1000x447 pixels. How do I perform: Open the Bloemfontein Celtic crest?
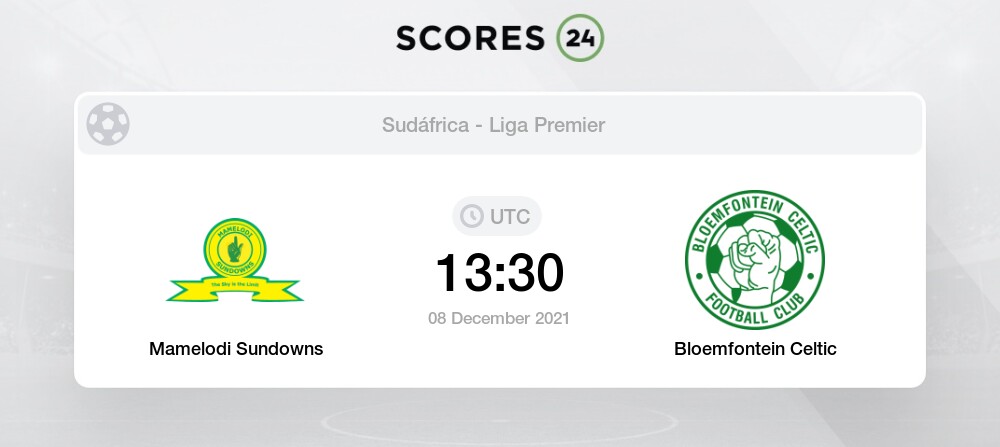(754, 260)
